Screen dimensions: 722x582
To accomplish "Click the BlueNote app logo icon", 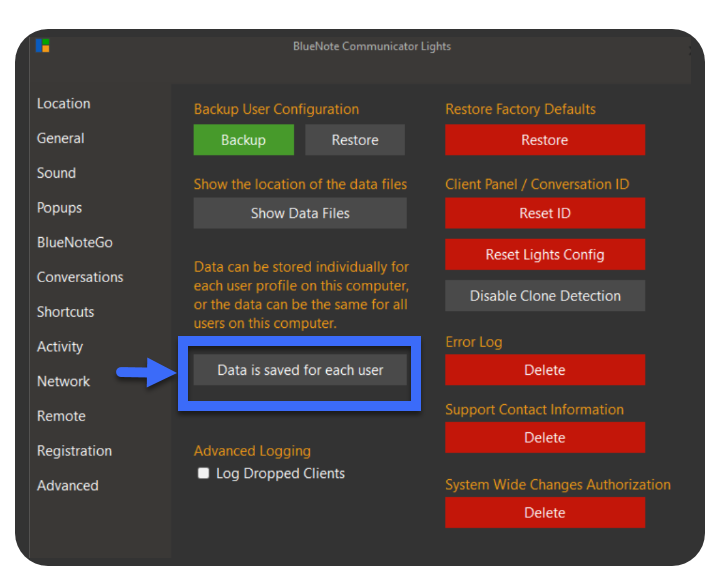I will coord(42,46).
